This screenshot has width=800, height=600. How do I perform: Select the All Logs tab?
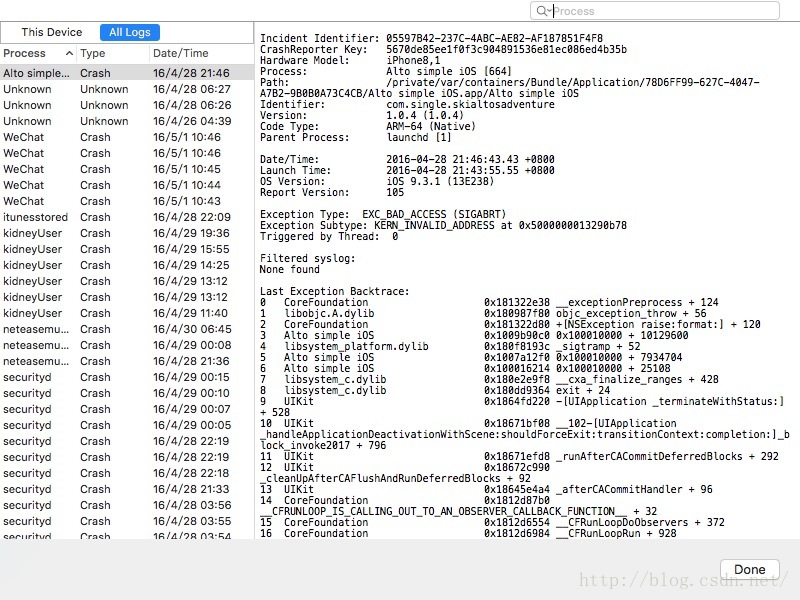(x=130, y=32)
